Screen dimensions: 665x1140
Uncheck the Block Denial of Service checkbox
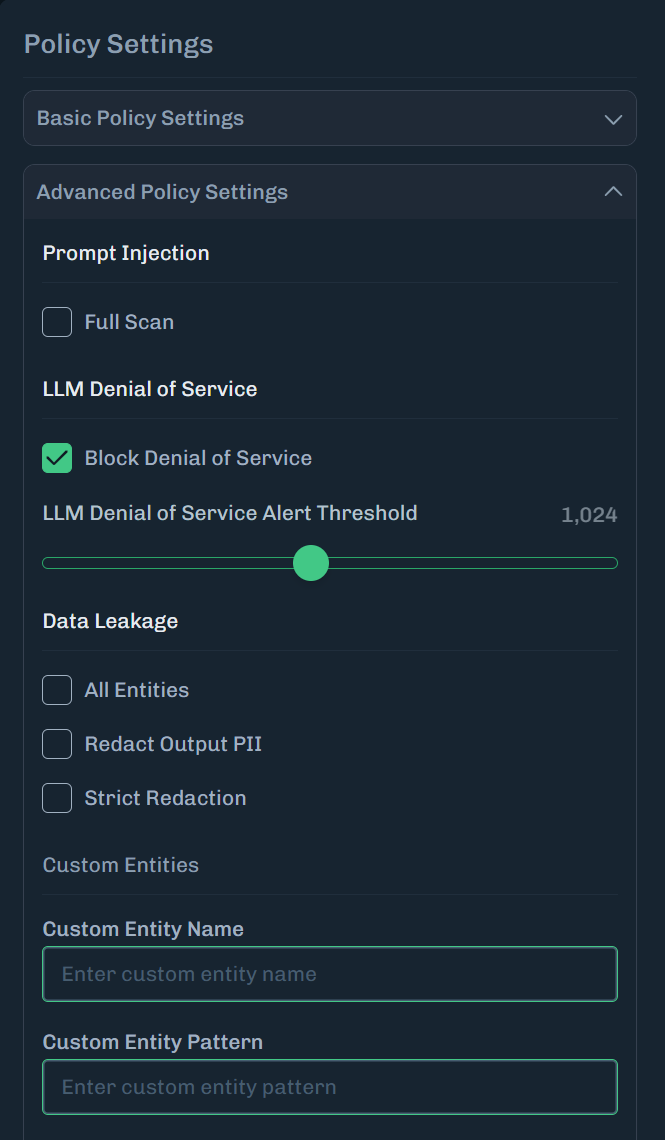(57, 458)
